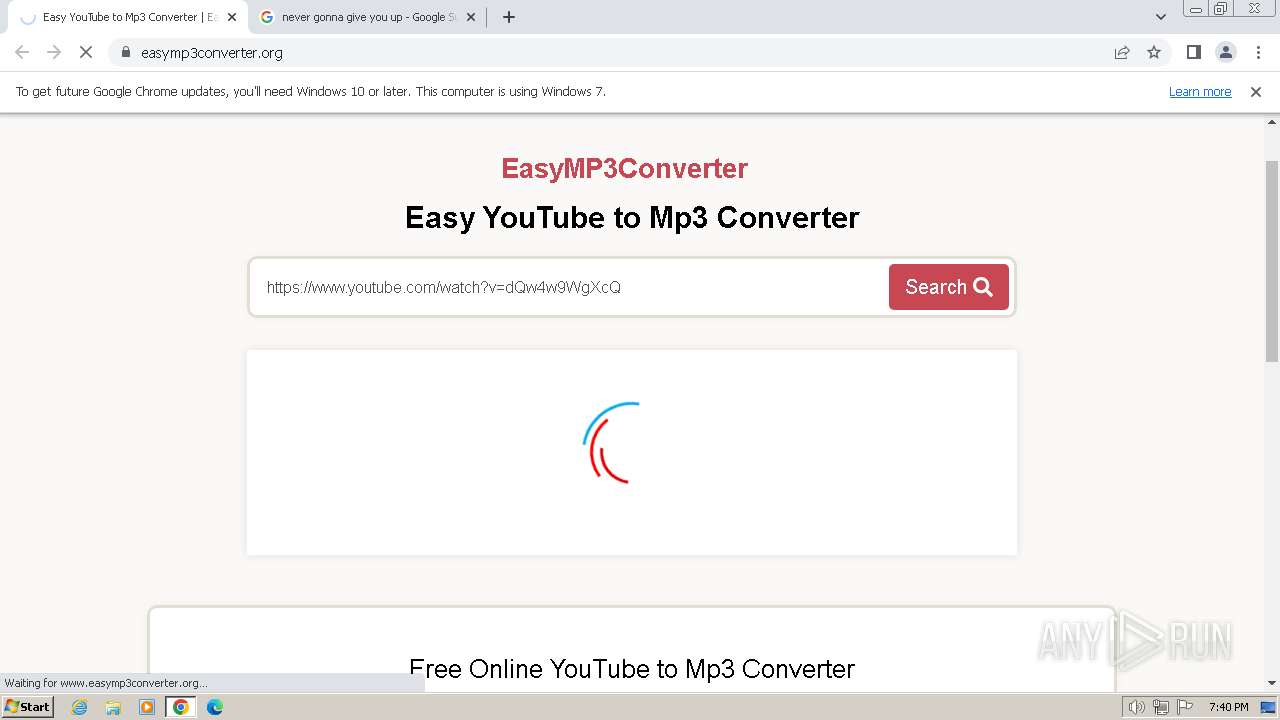
Task: Restore down the Chrome window
Action: click(x=1222, y=8)
